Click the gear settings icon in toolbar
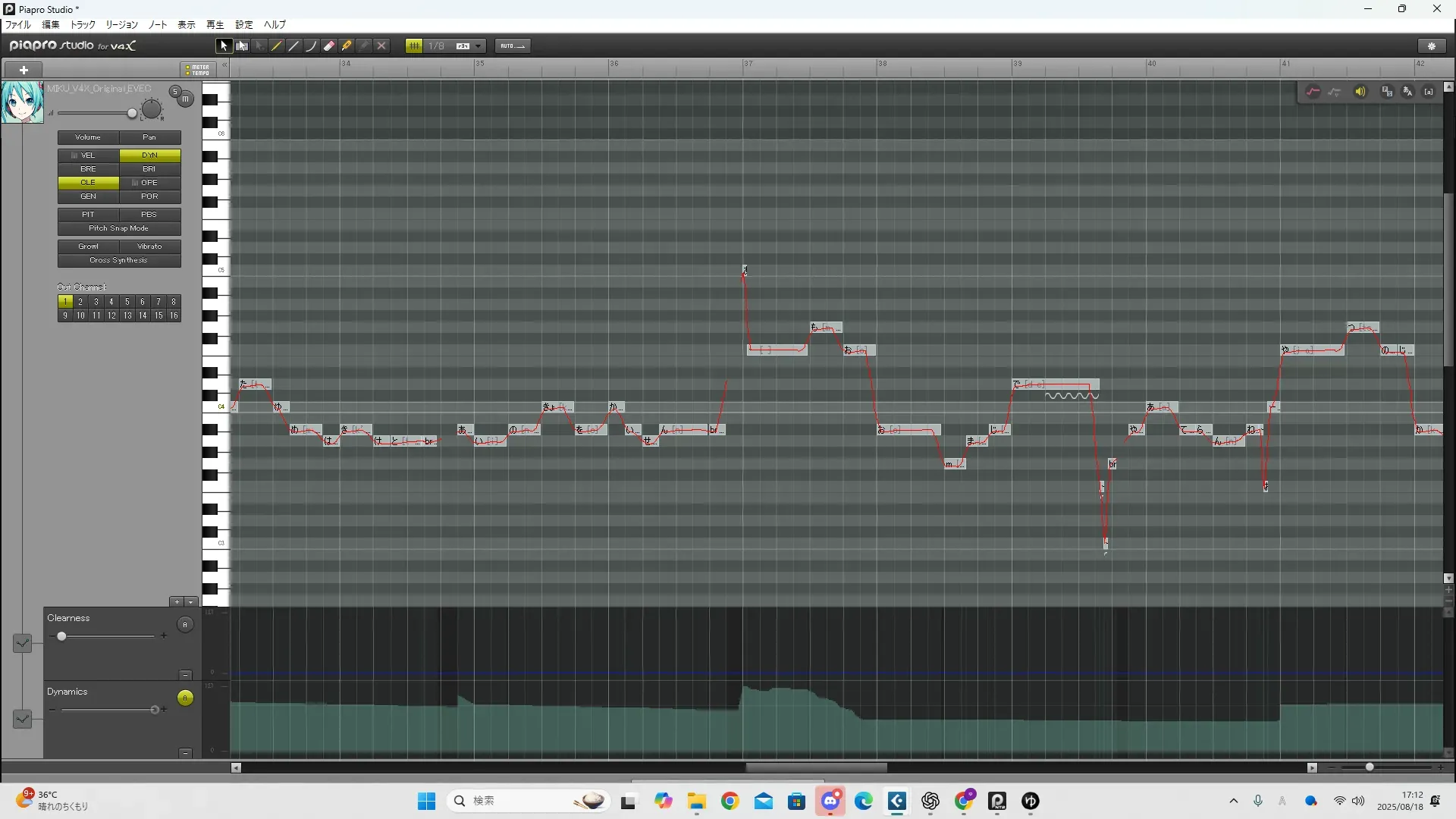The width and height of the screenshot is (1456, 819). (x=1432, y=46)
